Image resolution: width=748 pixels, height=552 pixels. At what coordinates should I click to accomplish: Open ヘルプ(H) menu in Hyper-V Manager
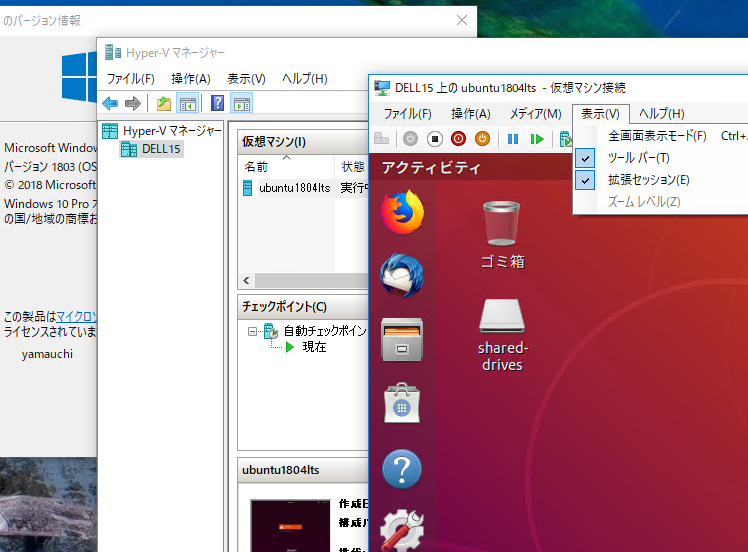point(305,79)
